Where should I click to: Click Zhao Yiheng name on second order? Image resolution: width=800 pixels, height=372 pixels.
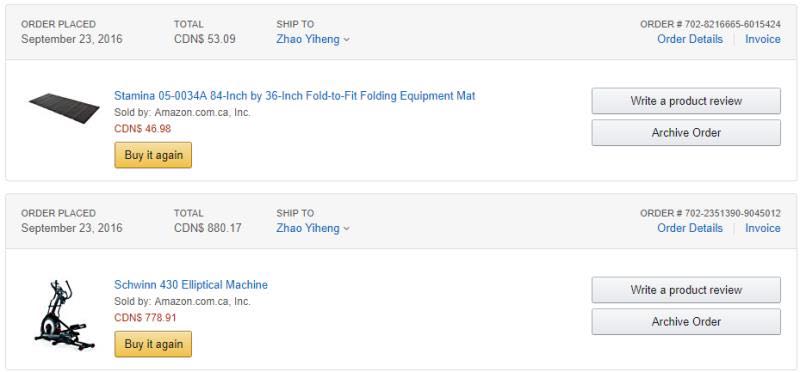pyautogui.click(x=308, y=228)
